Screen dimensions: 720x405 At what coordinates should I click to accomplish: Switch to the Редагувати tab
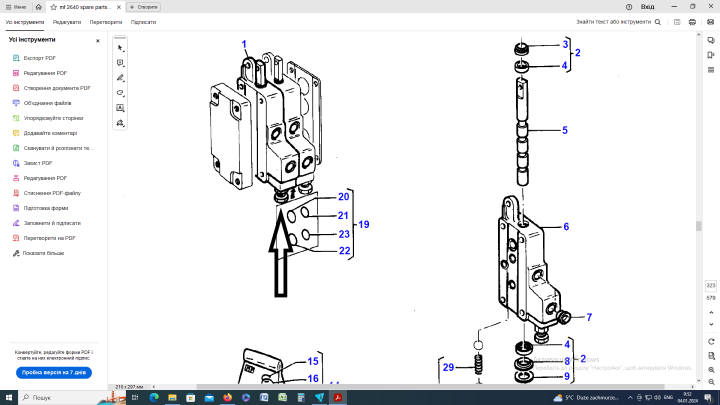[68, 21]
